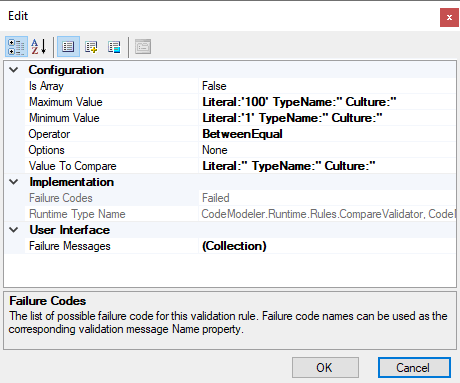The image size is (460, 383).
Task: Close the Edit dialog
Action: (449, 17)
